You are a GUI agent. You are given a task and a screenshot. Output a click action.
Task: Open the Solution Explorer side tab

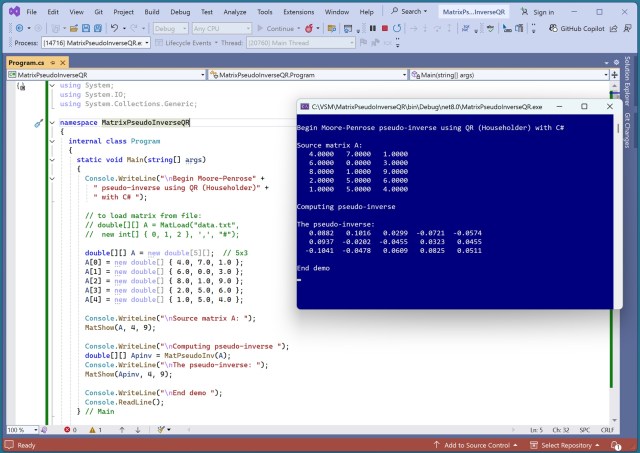[628, 80]
